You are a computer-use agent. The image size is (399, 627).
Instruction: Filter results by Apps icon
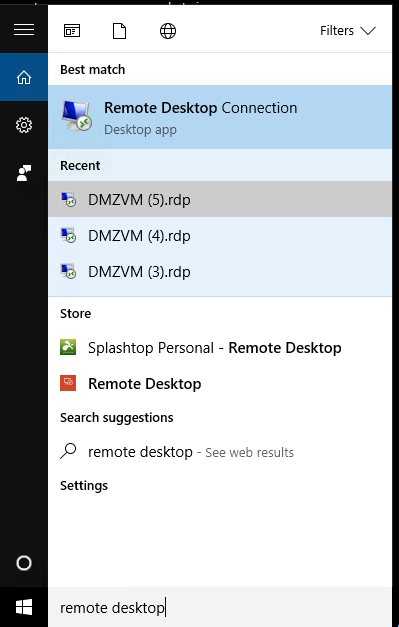pyautogui.click(x=72, y=31)
